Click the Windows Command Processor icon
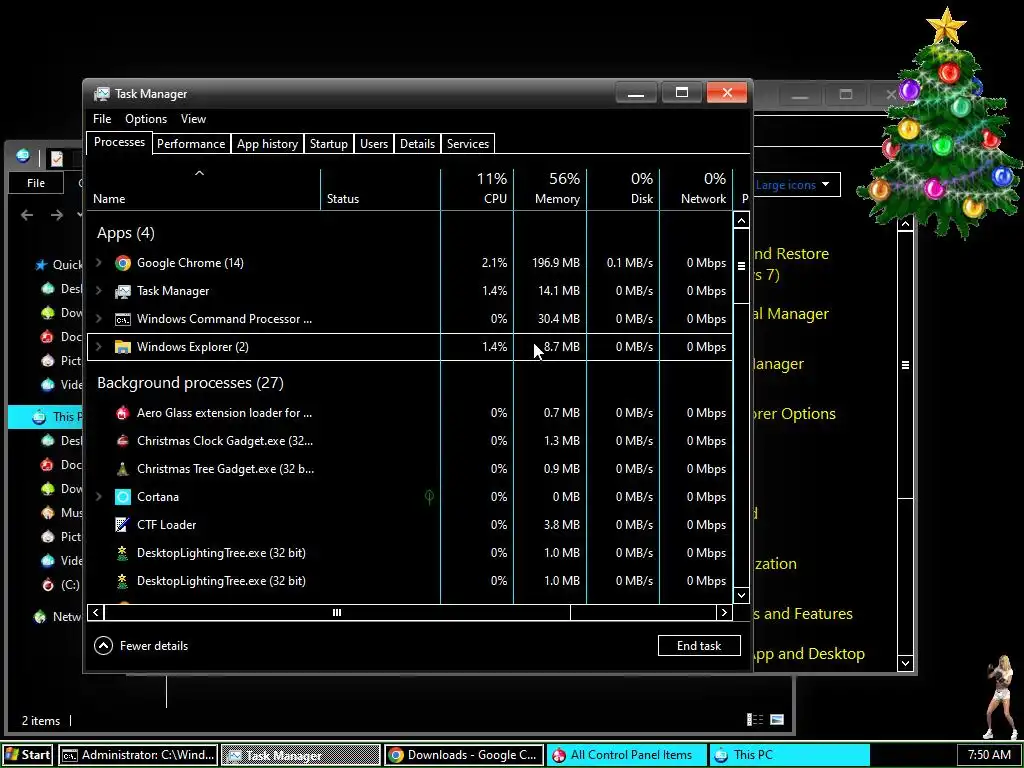Viewport: 1024px width, 768px height. click(x=123, y=319)
